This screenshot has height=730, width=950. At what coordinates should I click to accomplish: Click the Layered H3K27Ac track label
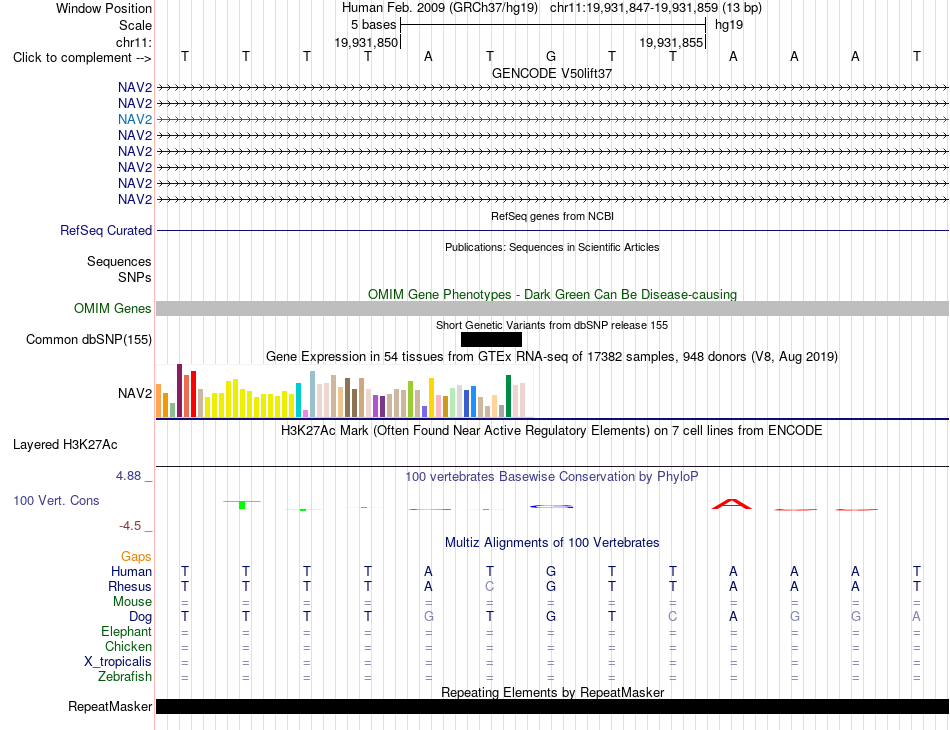65,445
